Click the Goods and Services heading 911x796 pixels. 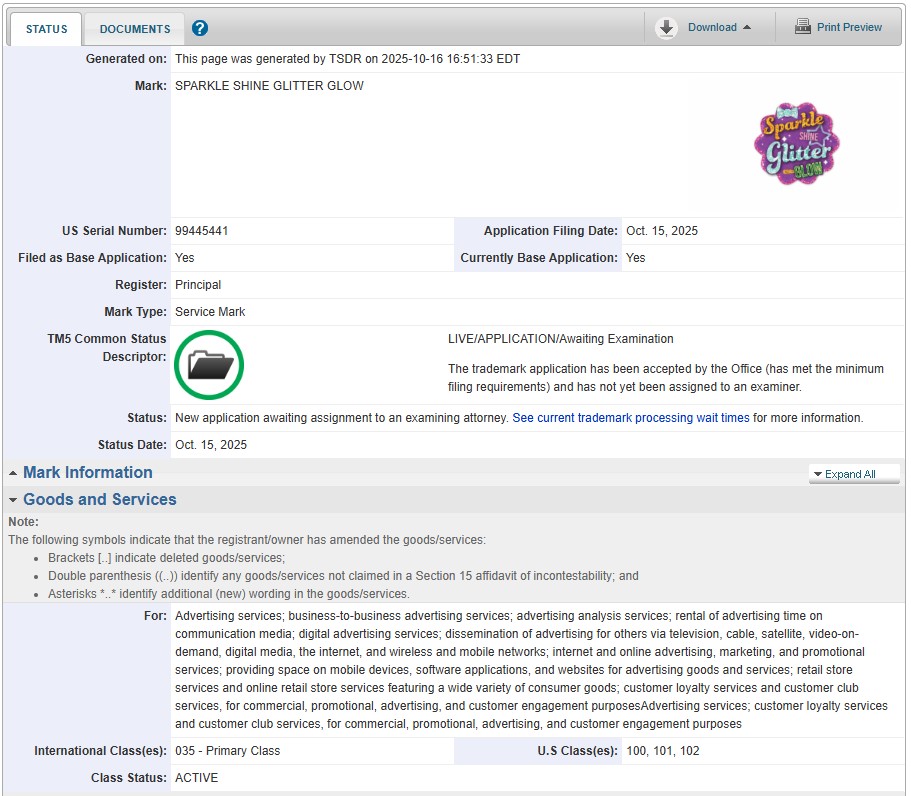pos(100,499)
